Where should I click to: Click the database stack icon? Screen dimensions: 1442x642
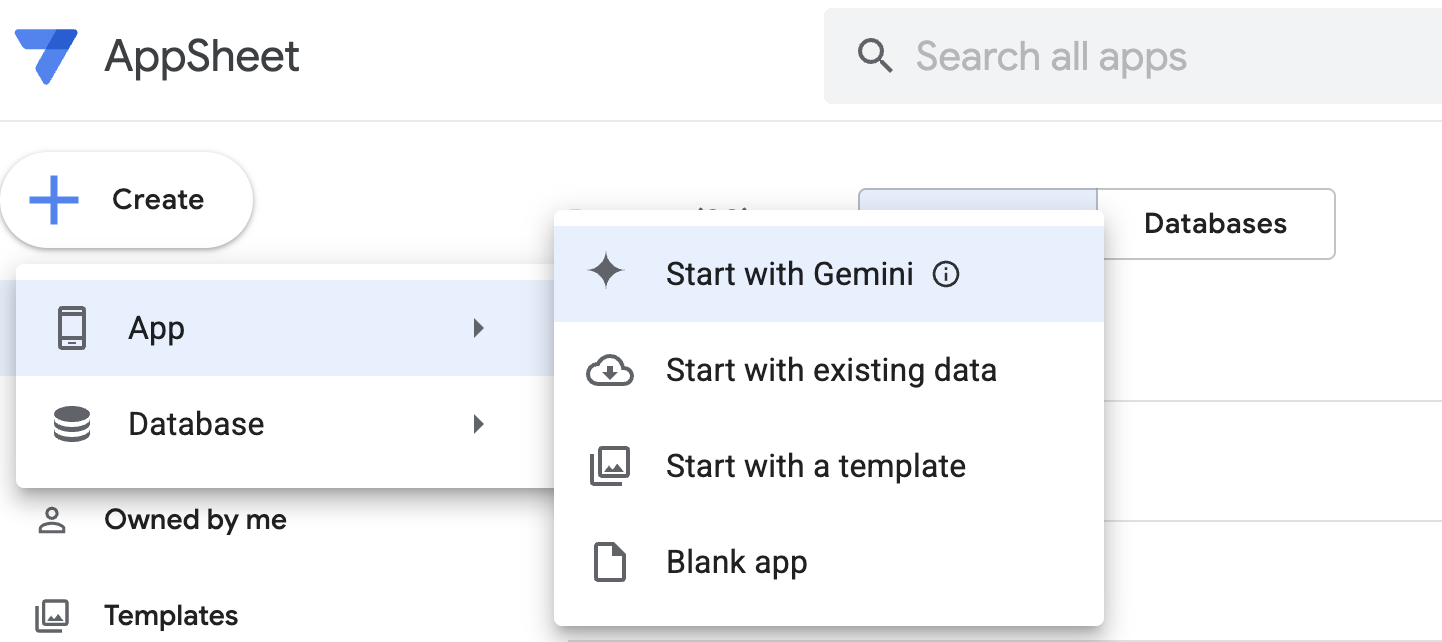(72, 424)
